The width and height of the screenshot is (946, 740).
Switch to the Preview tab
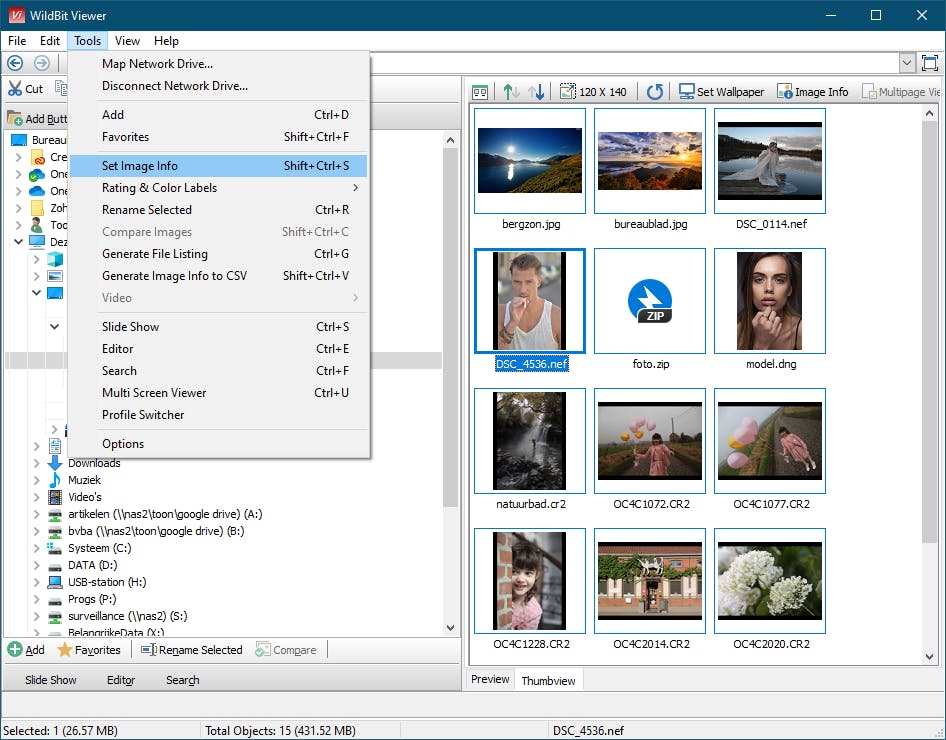(x=490, y=680)
